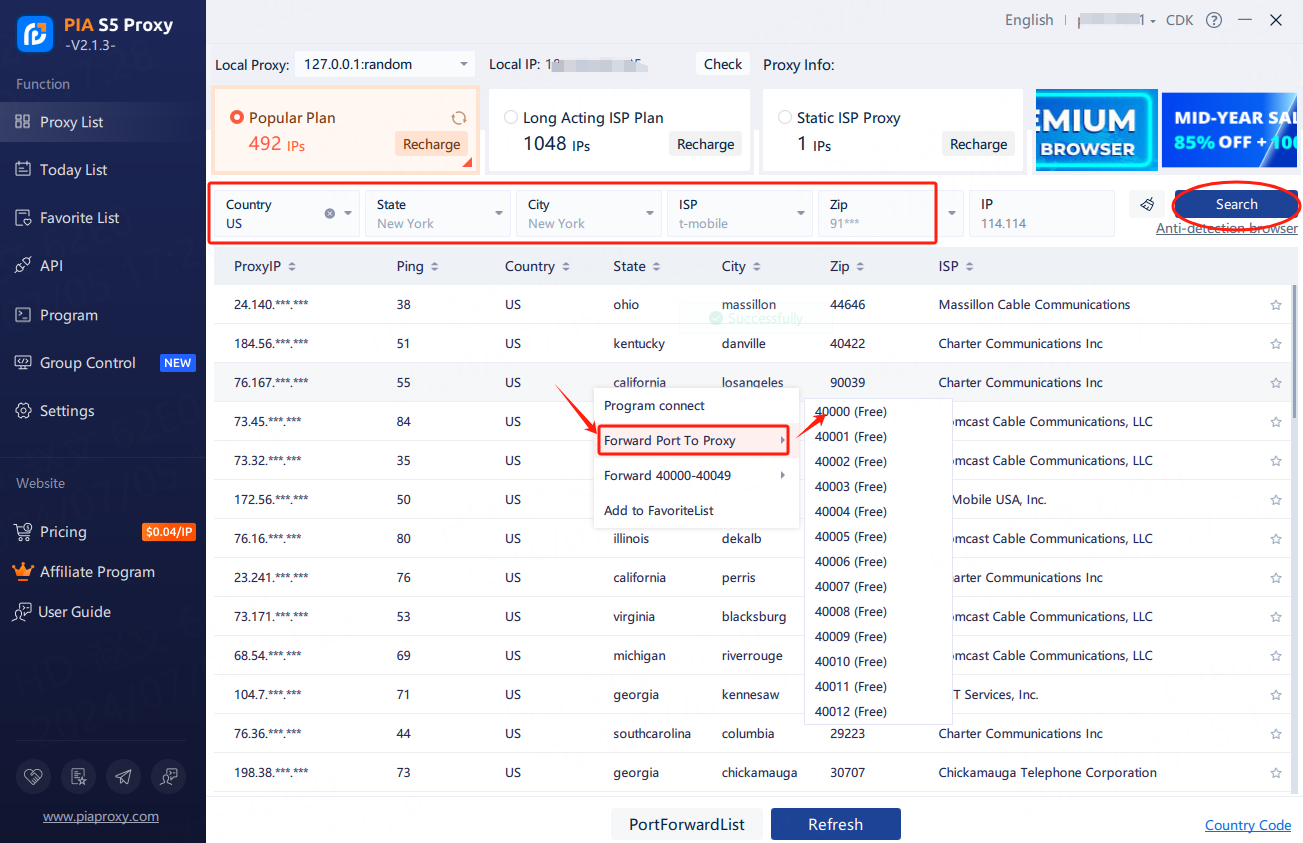The width and height of the screenshot is (1303, 843).
Task: Expand the Country dropdown
Action: point(348,213)
